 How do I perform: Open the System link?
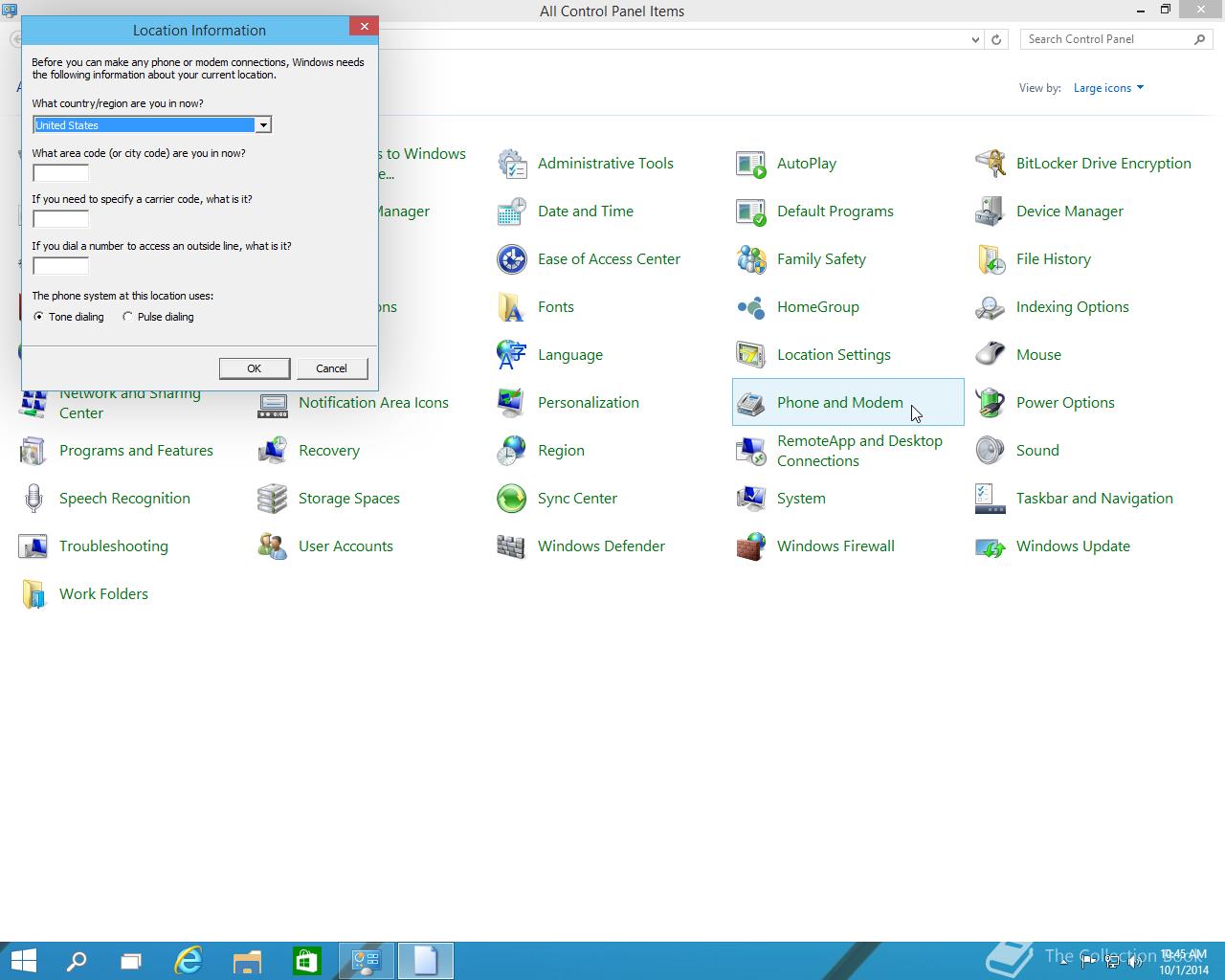click(801, 499)
